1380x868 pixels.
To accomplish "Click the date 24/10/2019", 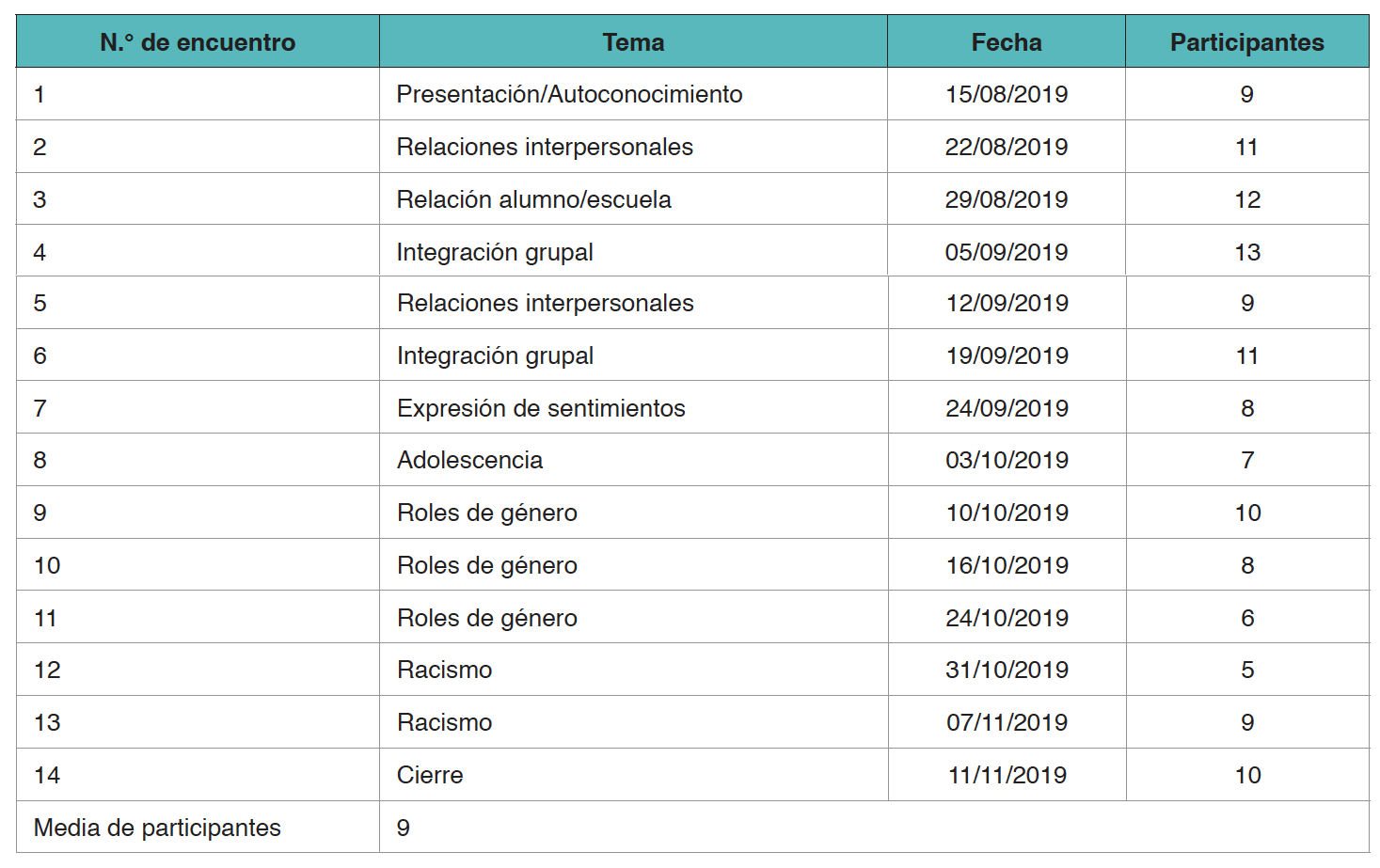I will (1007, 618).
